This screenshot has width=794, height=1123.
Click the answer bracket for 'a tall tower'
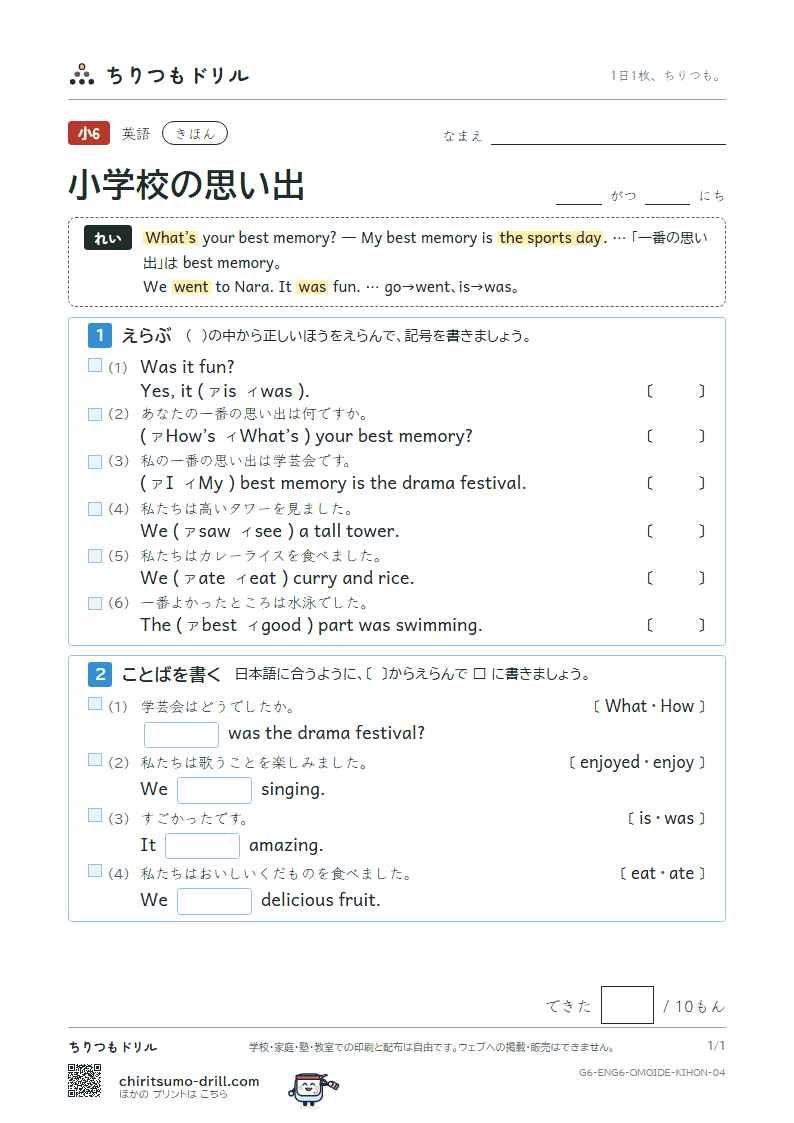[x=676, y=531]
